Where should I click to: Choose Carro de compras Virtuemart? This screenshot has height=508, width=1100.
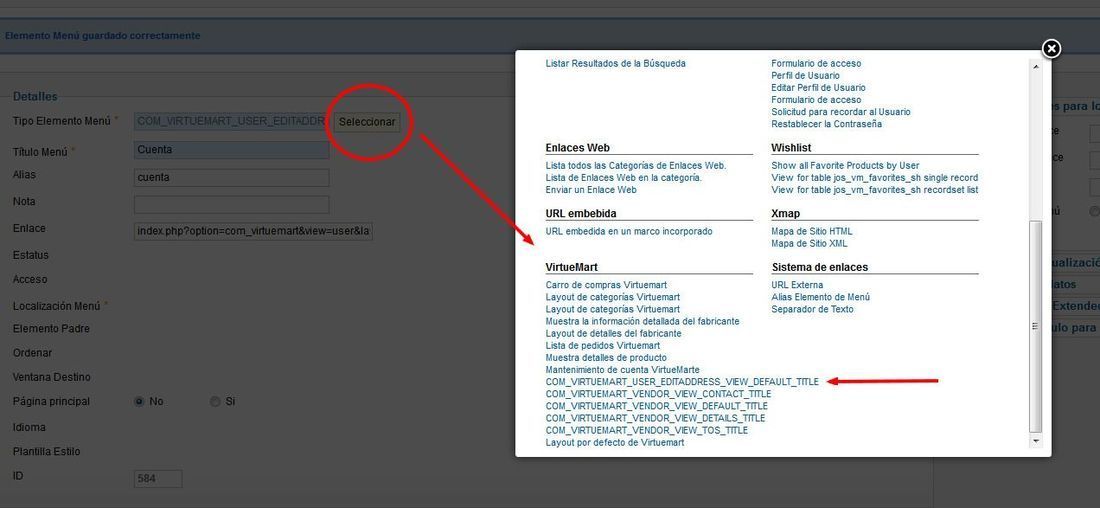tap(606, 285)
